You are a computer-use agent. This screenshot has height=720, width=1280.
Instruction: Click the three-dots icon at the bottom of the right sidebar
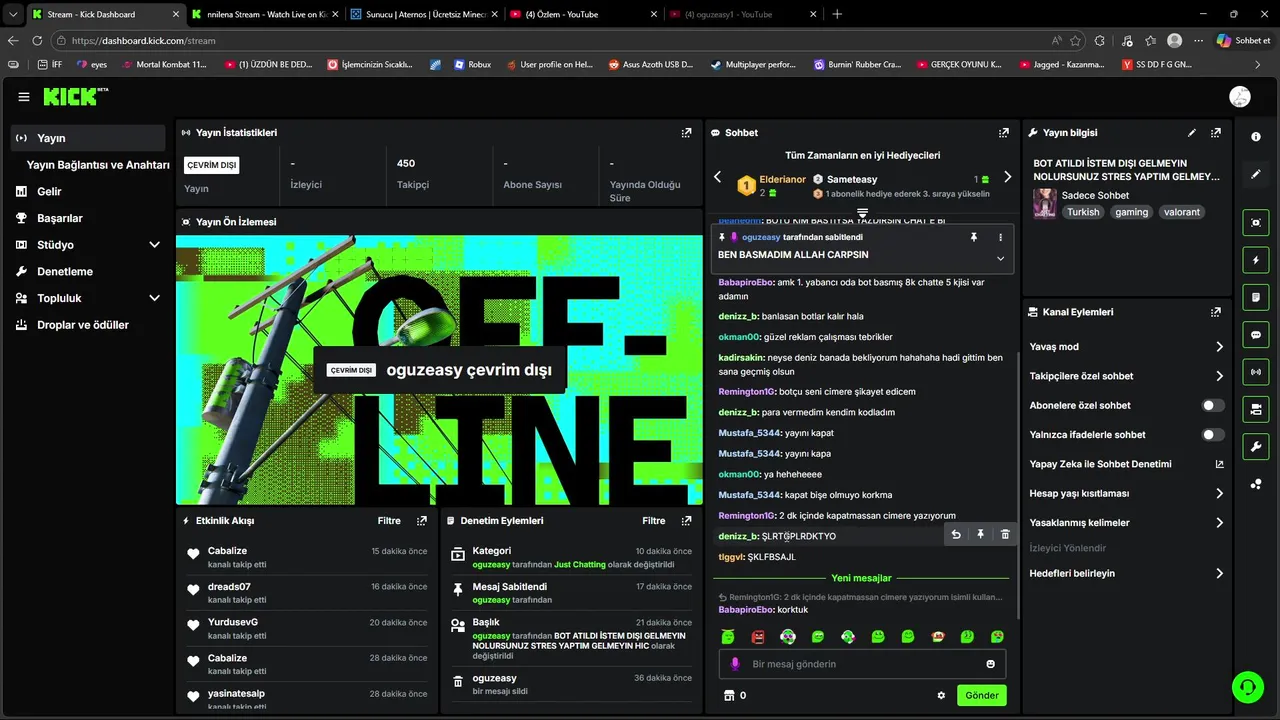pos(1256,484)
